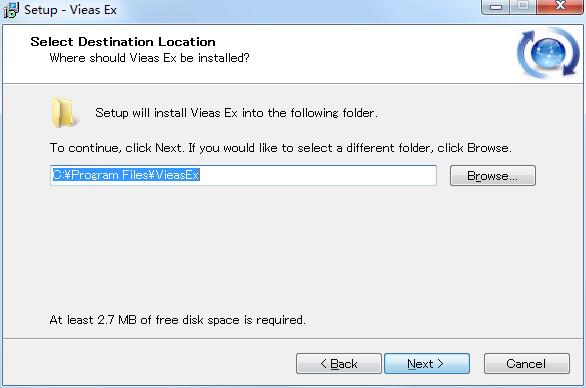
Task: Click the disabled maximize button
Action: pos(523,7)
